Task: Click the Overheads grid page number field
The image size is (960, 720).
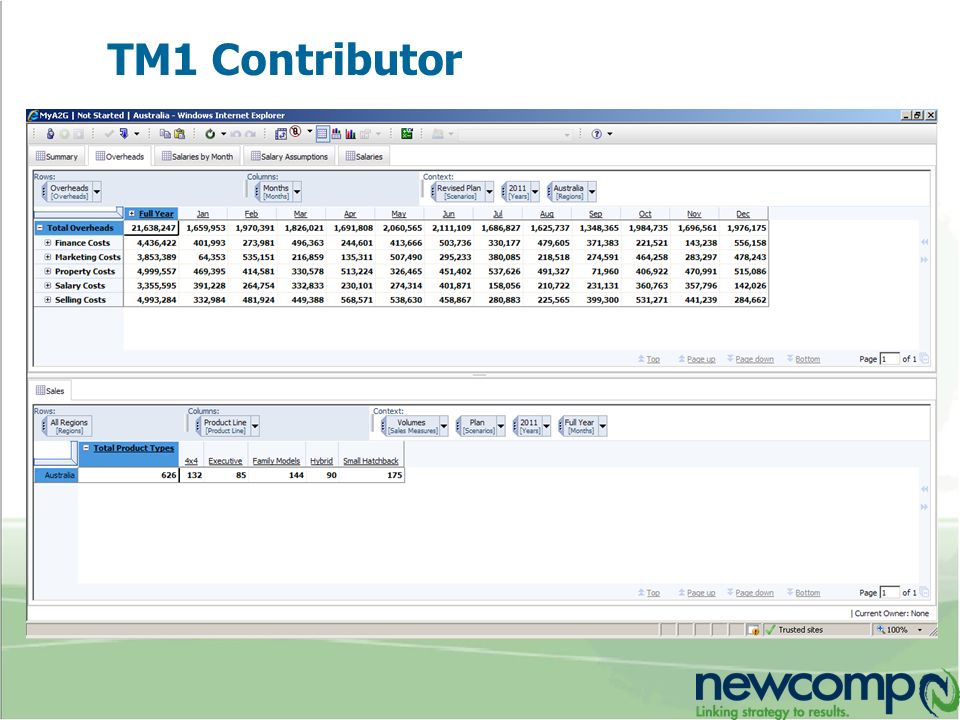Action: 890,359
